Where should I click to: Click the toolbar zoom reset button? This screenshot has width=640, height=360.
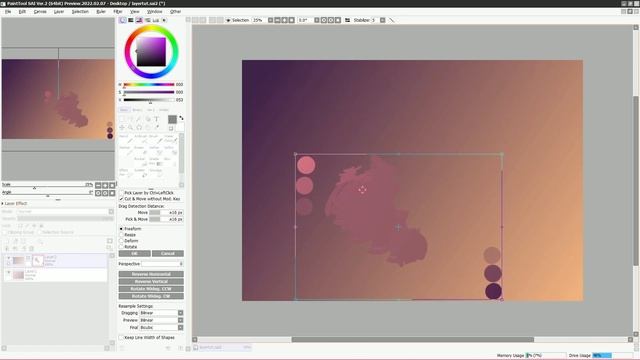coord(291,20)
